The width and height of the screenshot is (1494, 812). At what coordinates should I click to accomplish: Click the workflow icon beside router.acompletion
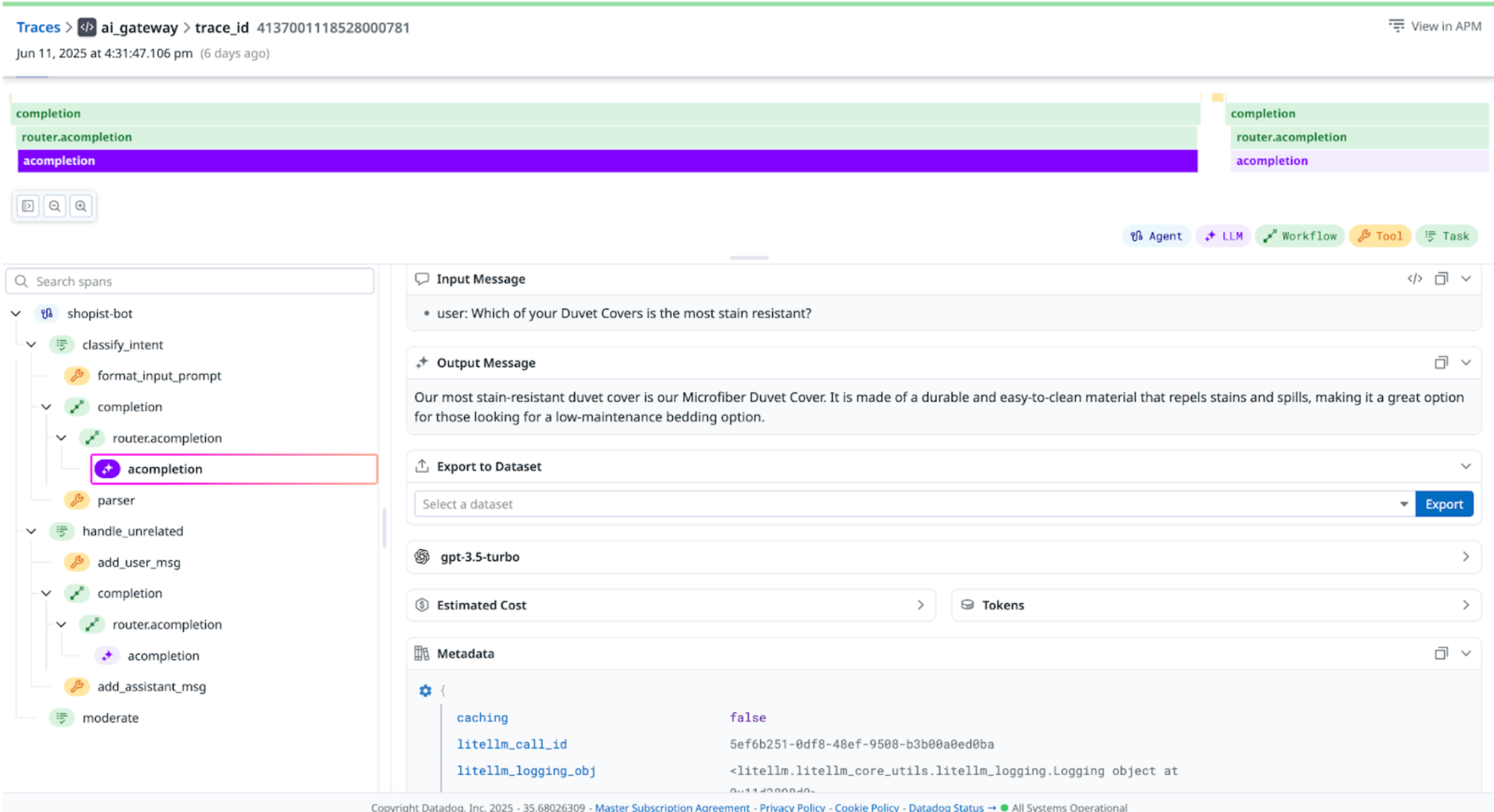pyautogui.click(x=92, y=438)
